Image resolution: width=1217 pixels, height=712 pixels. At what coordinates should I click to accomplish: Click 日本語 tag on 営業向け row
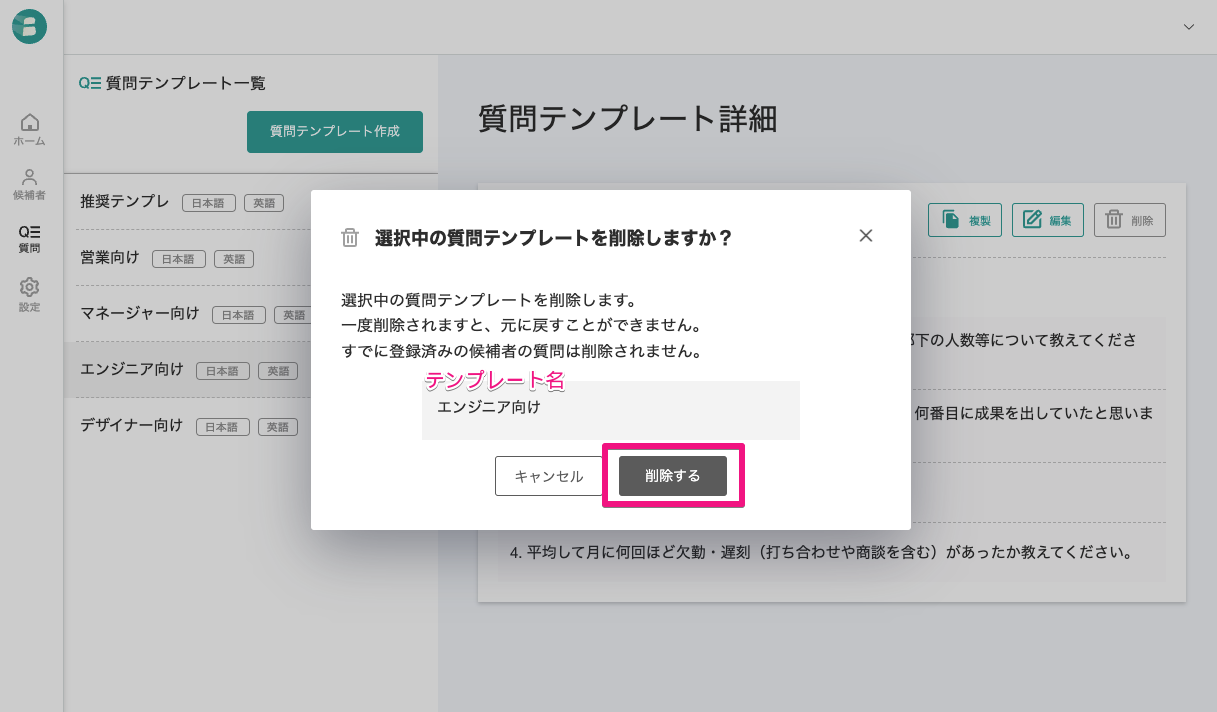click(179, 259)
